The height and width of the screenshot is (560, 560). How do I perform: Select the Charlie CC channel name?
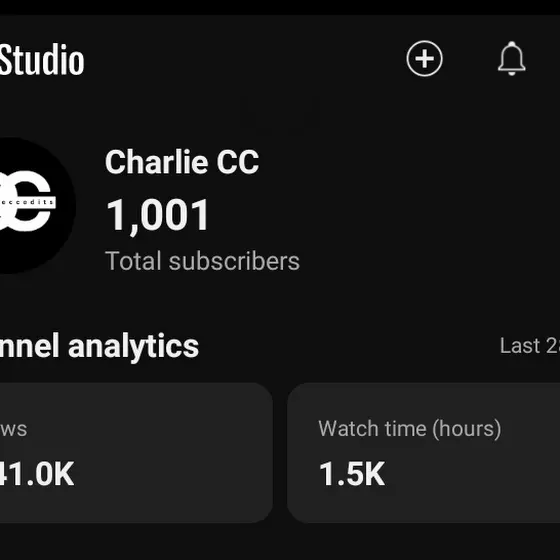(182, 162)
